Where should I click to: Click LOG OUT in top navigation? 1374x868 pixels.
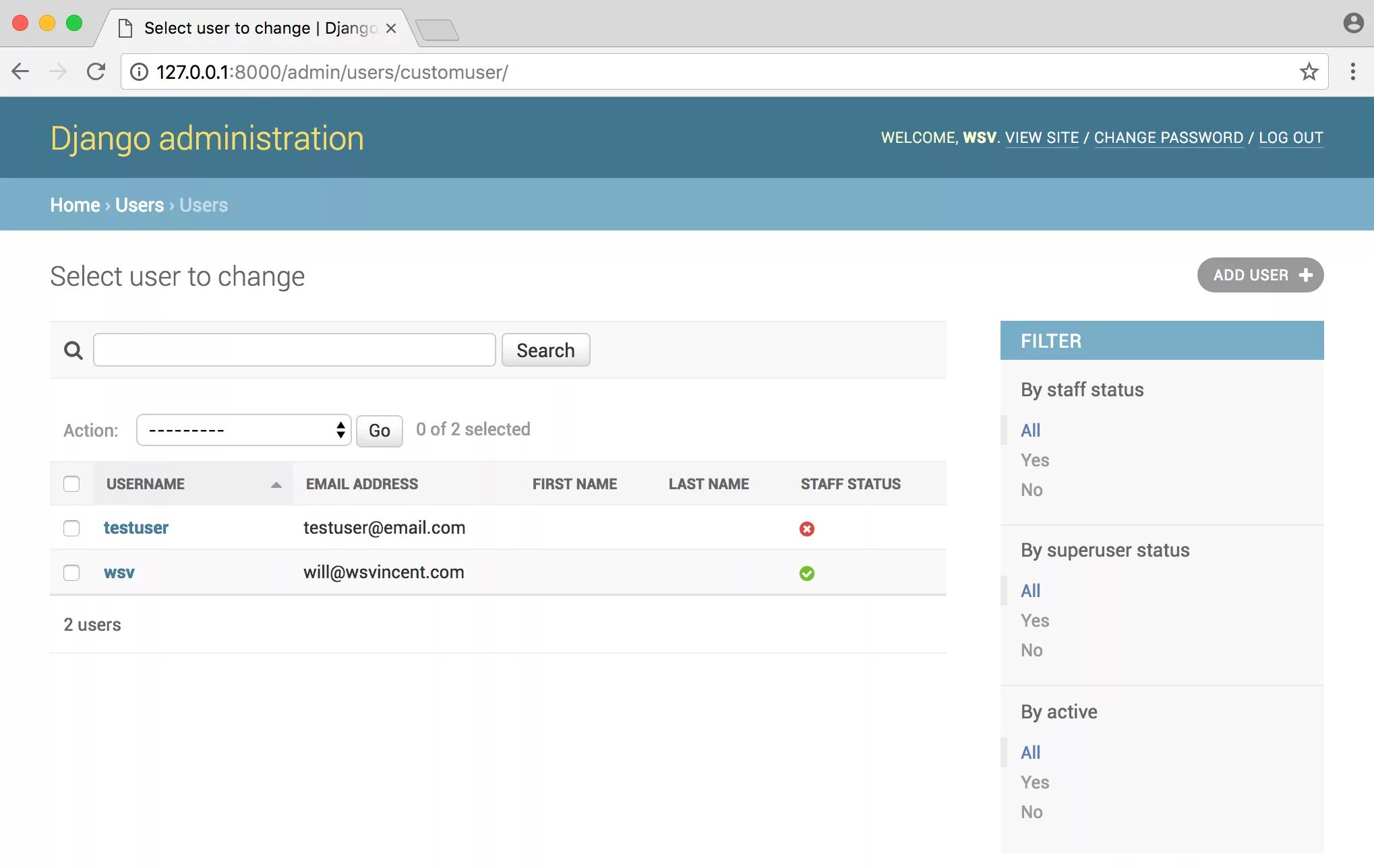coord(1291,137)
